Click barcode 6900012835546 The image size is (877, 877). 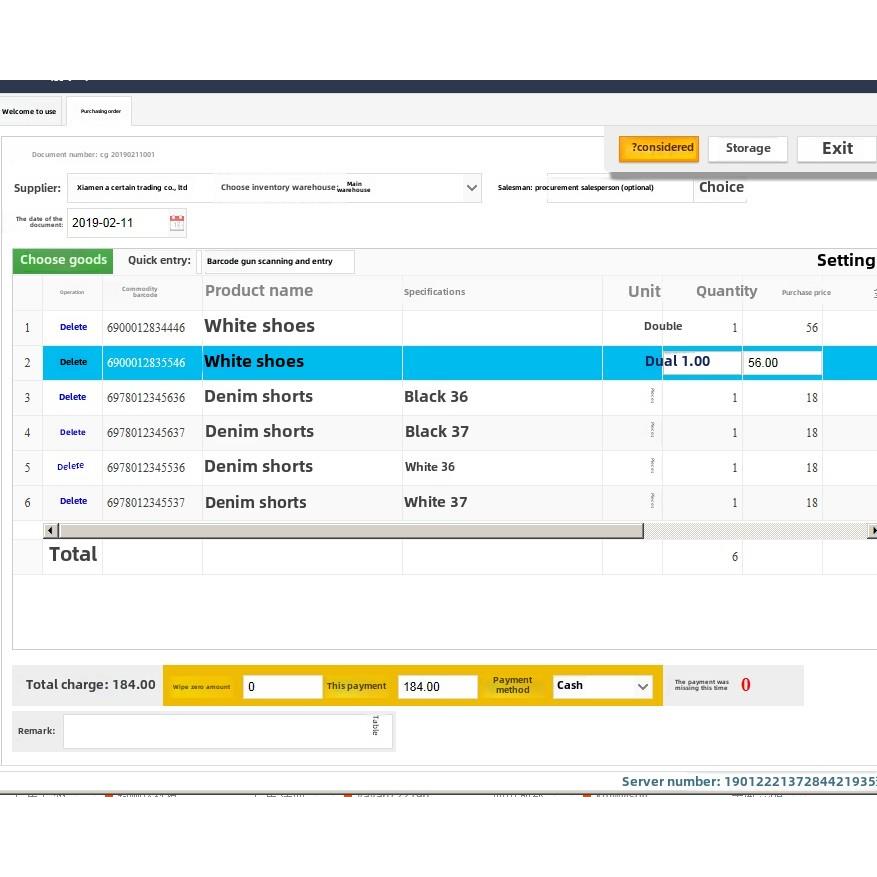pos(146,363)
